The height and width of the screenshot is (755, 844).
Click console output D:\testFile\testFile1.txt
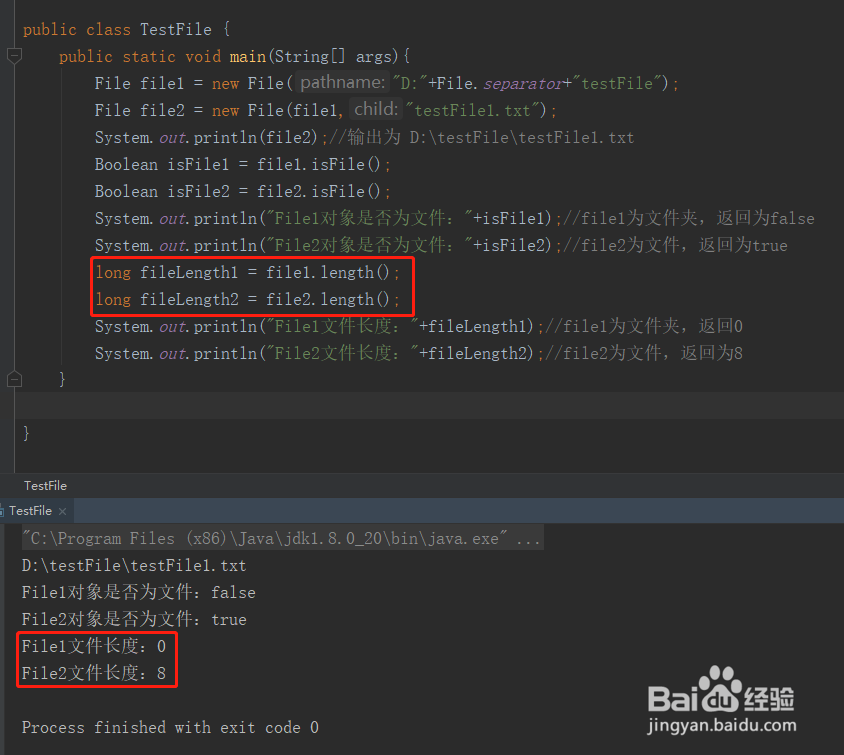(133, 566)
